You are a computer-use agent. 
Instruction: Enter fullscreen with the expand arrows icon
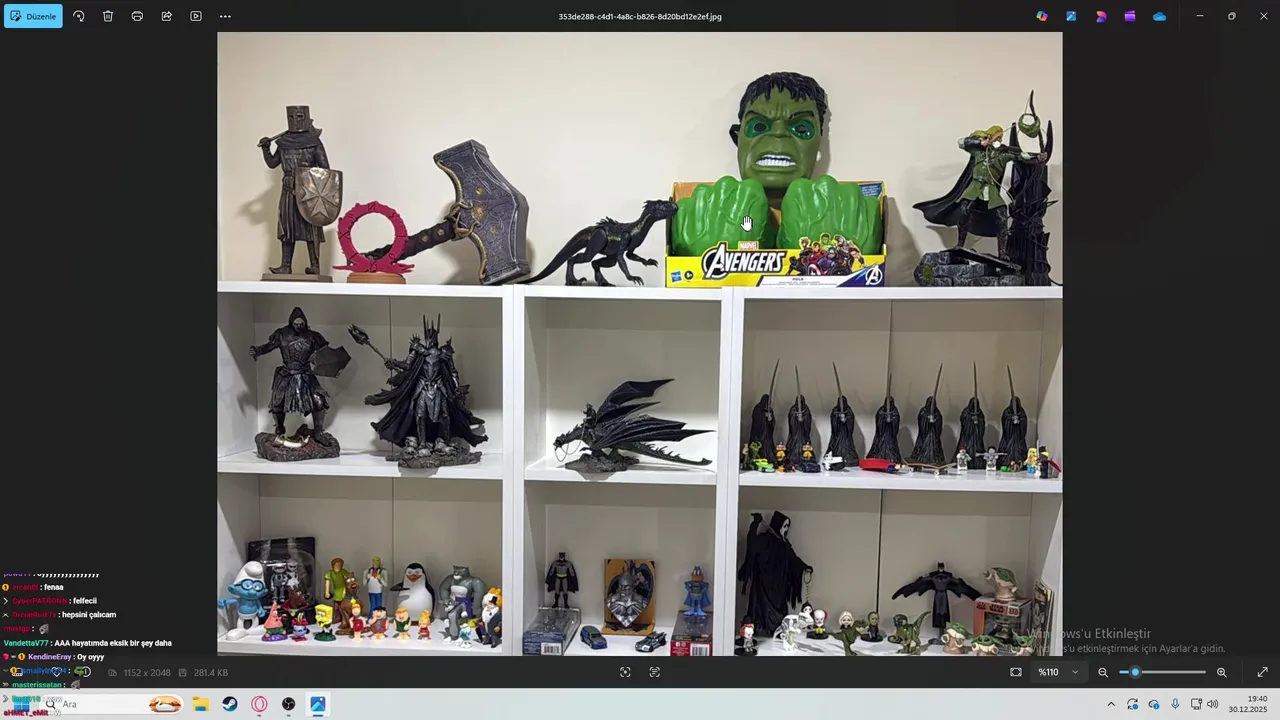(x=1262, y=672)
